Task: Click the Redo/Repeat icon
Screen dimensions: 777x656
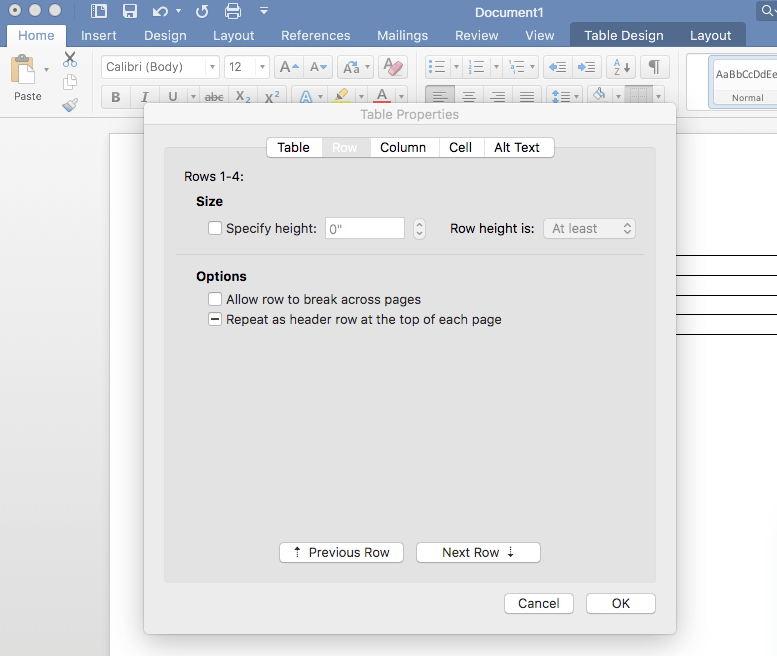Action: click(202, 11)
